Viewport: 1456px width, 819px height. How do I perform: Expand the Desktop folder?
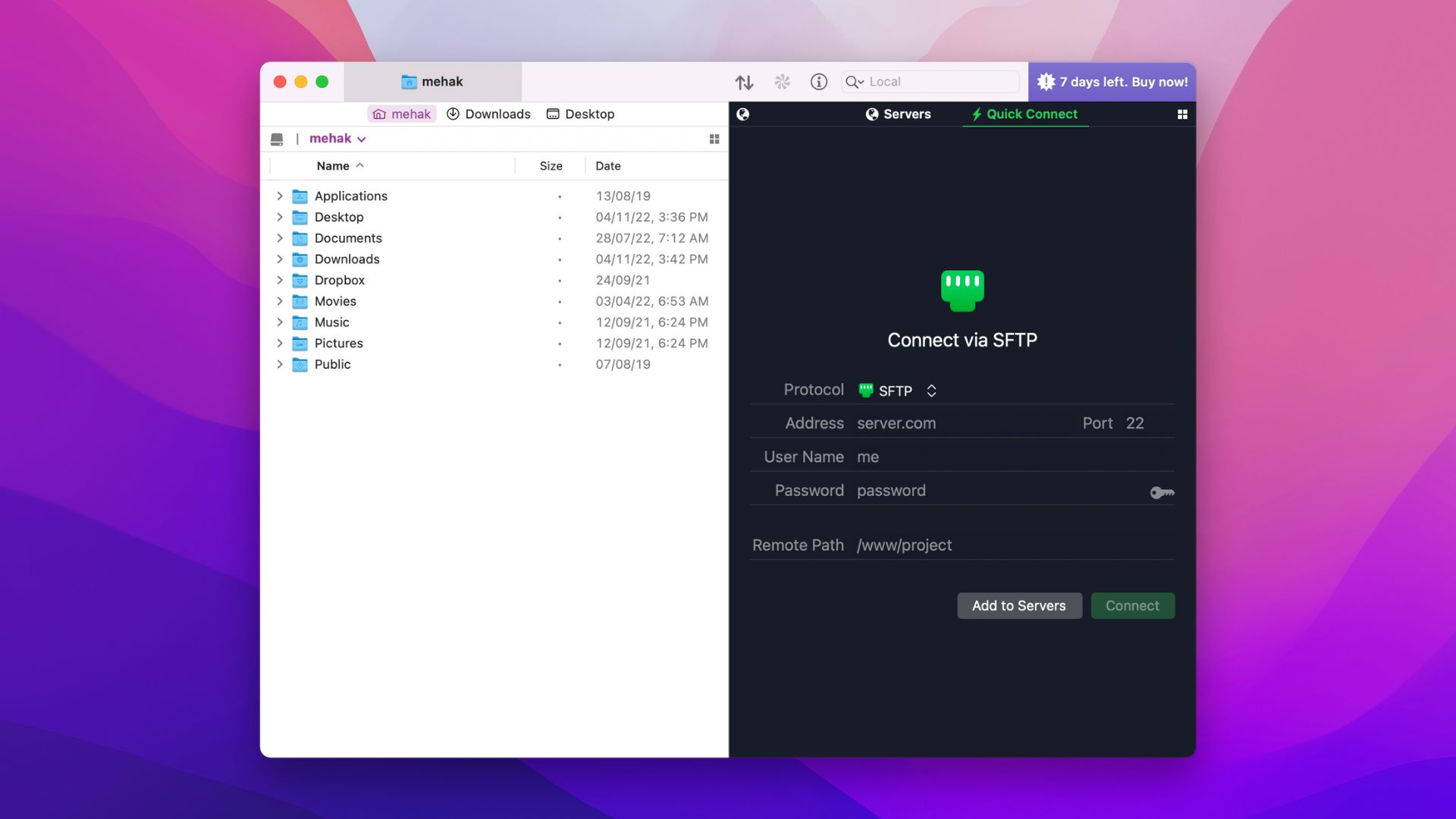(280, 218)
